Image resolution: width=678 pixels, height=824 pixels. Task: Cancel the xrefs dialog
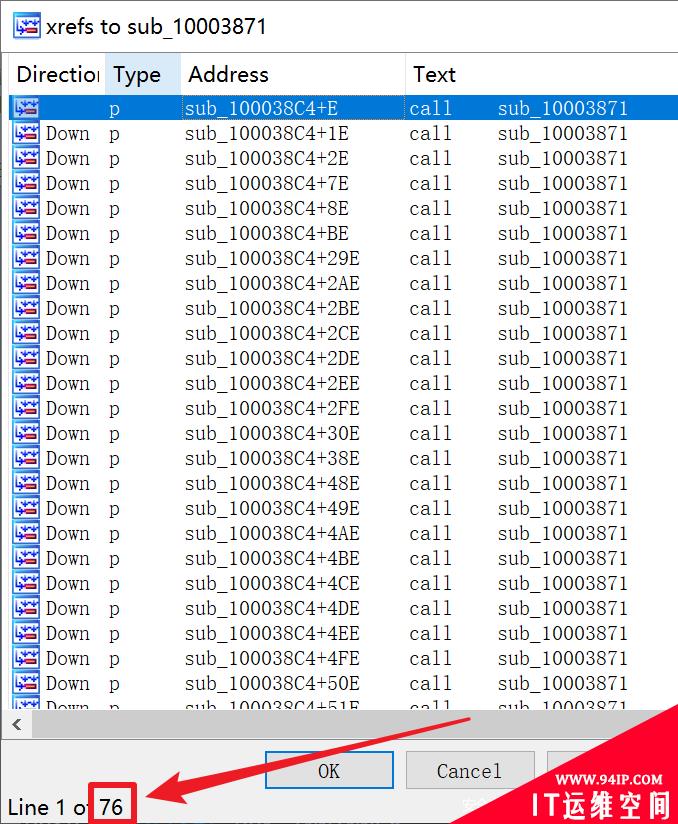(x=468, y=770)
